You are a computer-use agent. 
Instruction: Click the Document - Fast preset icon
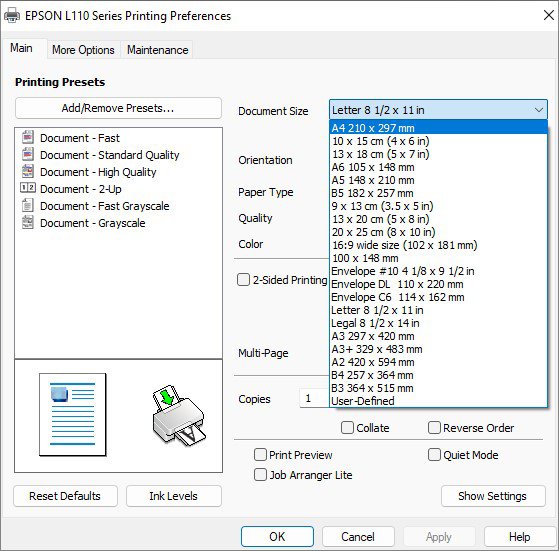28,138
